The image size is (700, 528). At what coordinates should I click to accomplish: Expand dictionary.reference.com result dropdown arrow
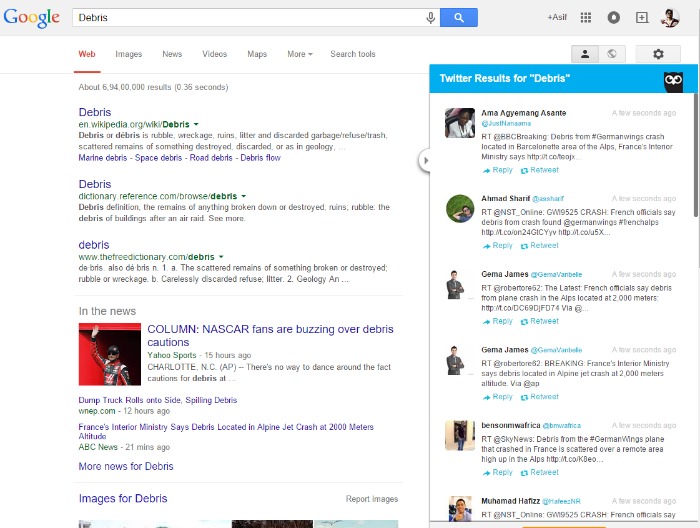click(244, 196)
